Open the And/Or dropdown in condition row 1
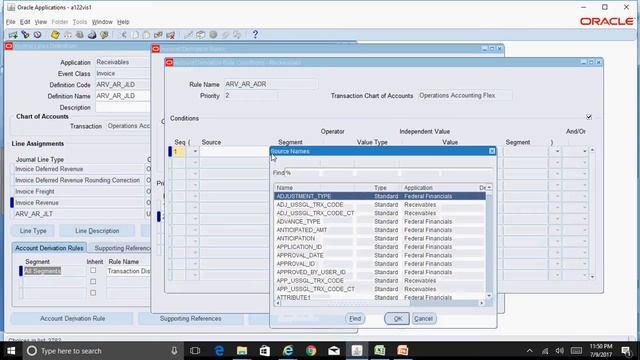640x360 pixels. point(585,151)
